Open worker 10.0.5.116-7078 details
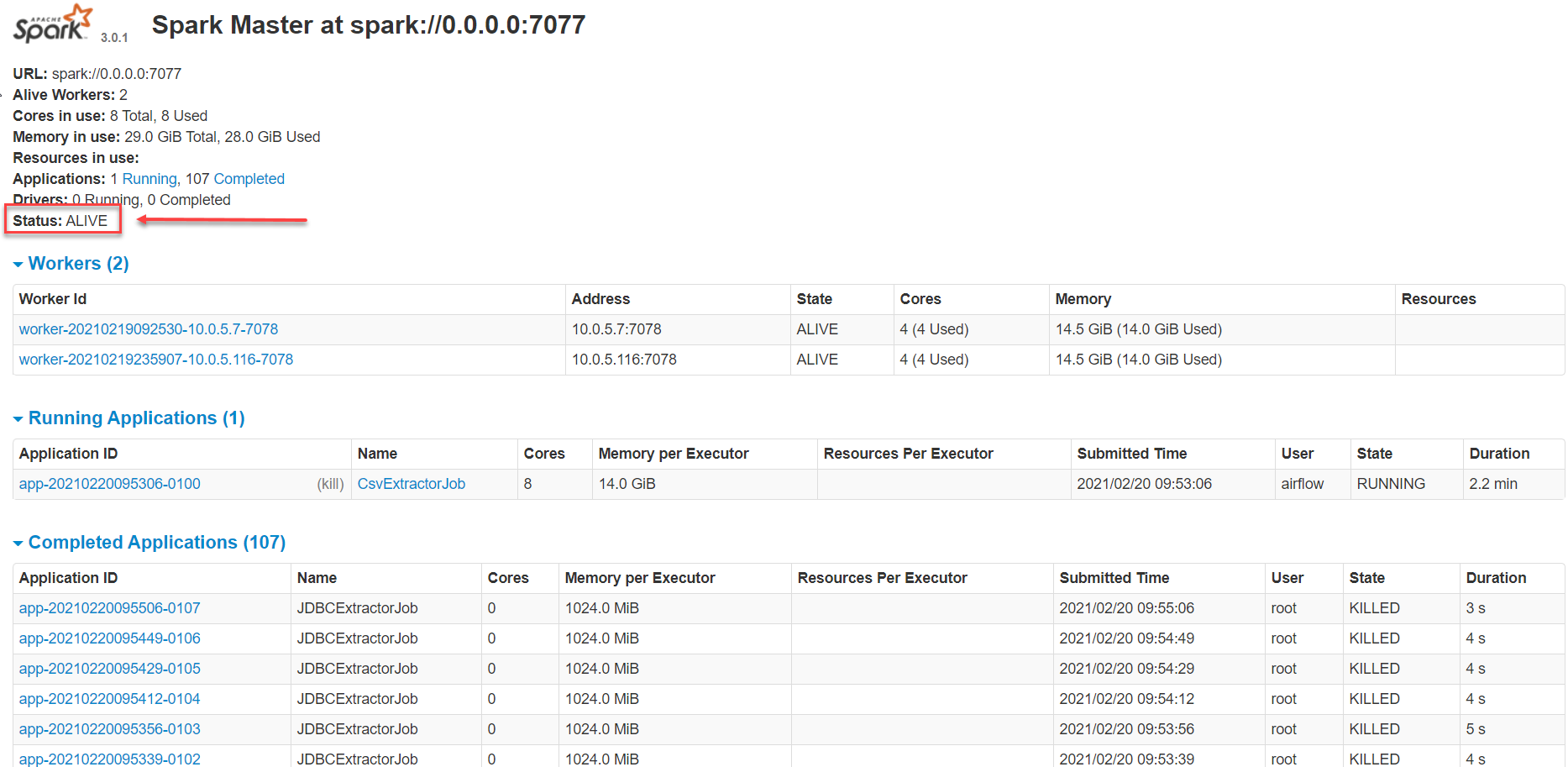Image resolution: width=1568 pixels, height=767 pixels. coord(155,360)
